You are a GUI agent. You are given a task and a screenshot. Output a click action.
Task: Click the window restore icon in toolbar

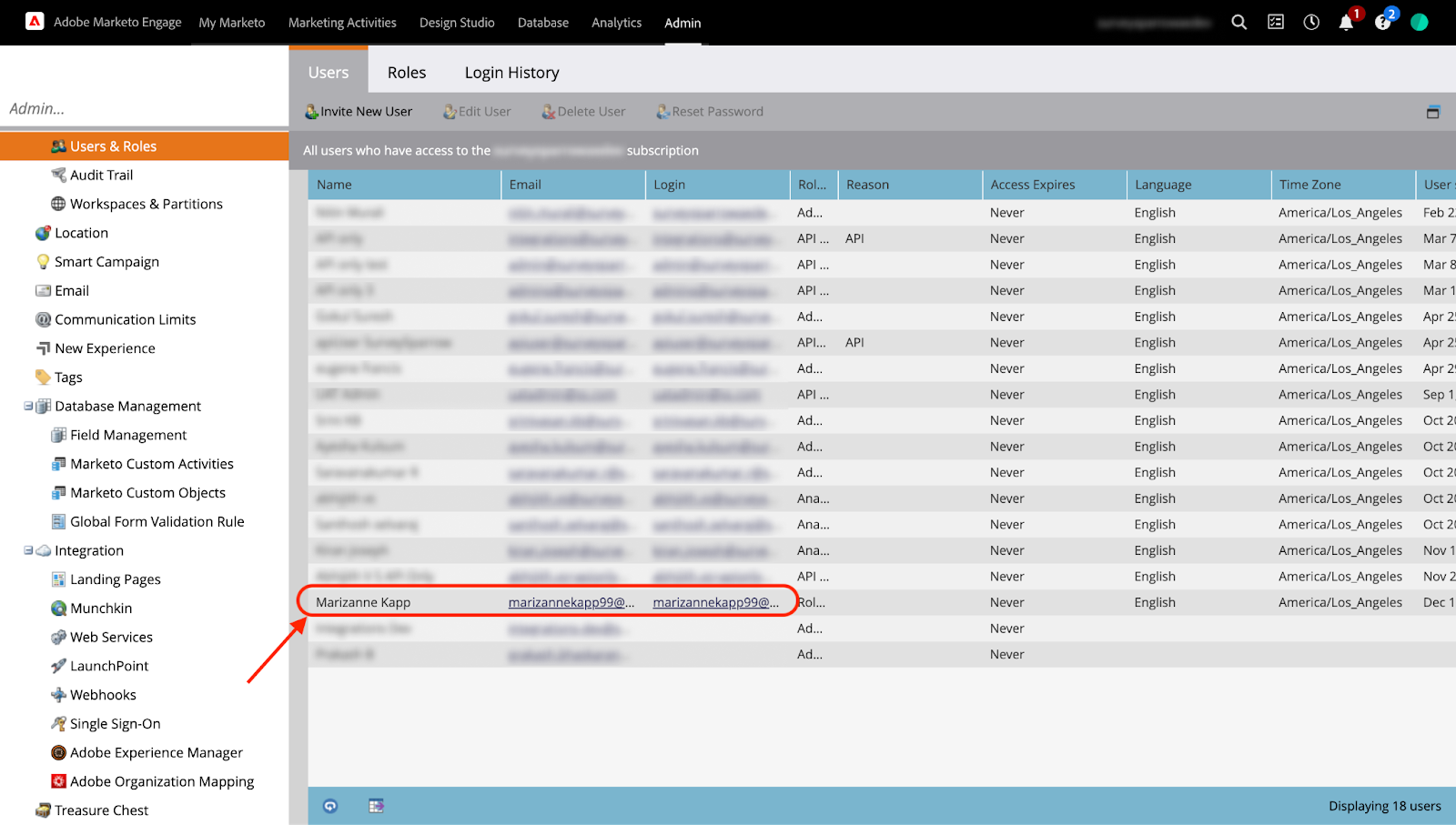pos(1432,112)
